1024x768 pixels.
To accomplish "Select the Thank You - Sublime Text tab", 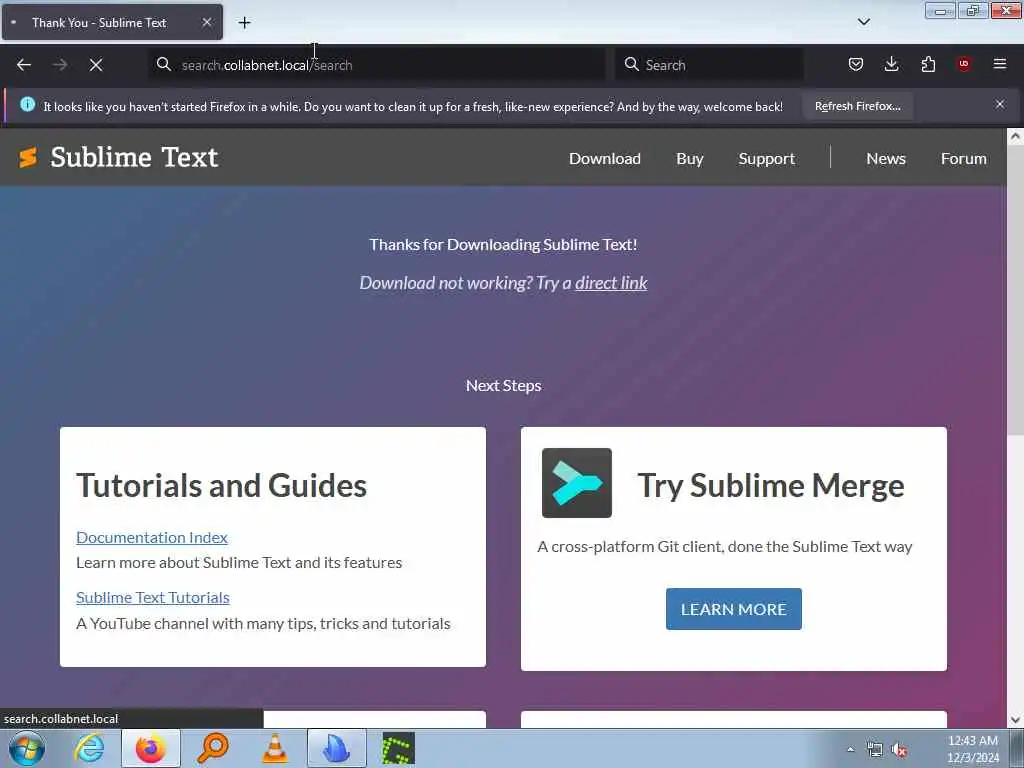I will click(x=112, y=22).
